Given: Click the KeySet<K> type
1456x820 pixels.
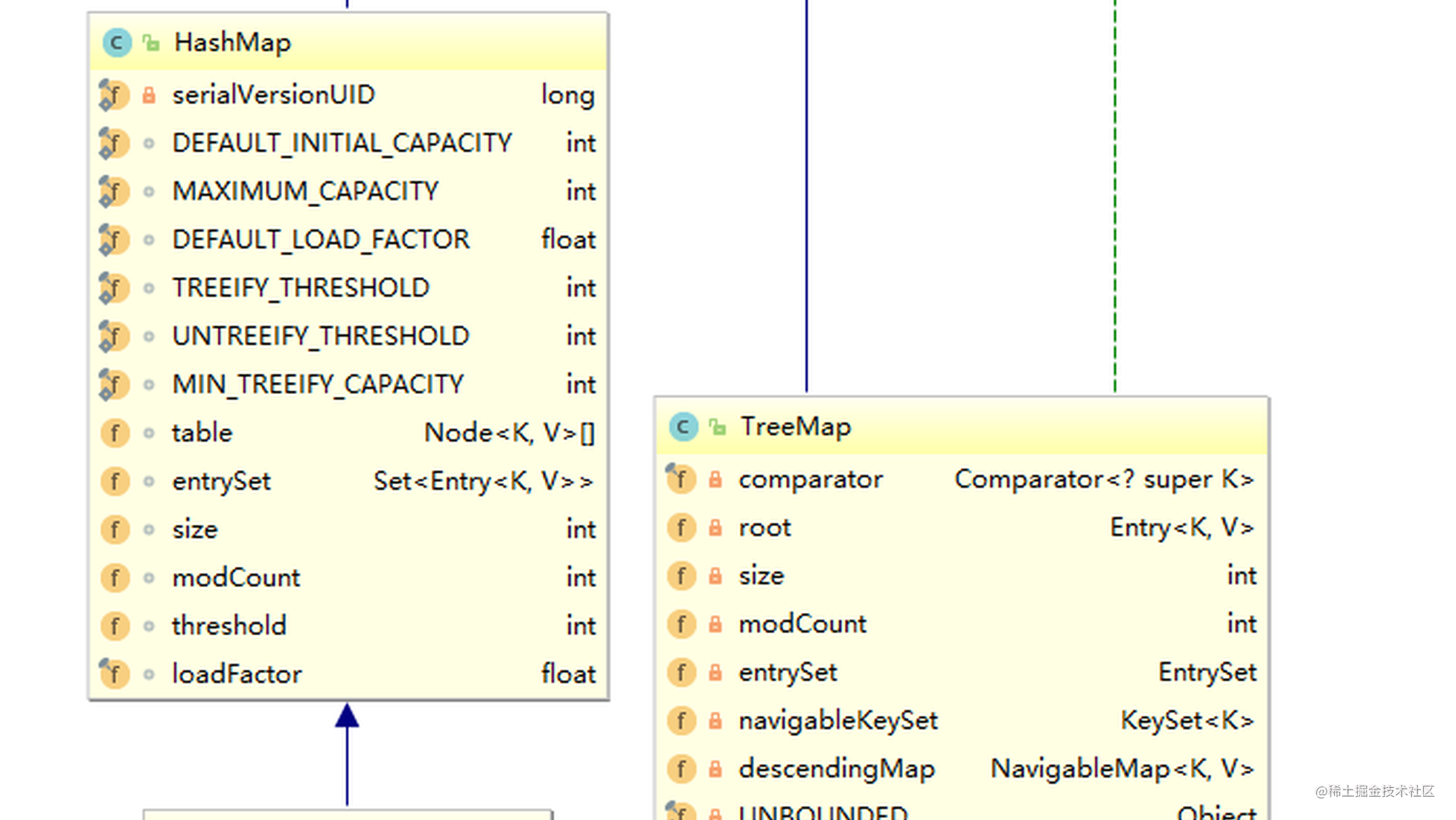Looking at the screenshot, I should [x=1188, y=720].
